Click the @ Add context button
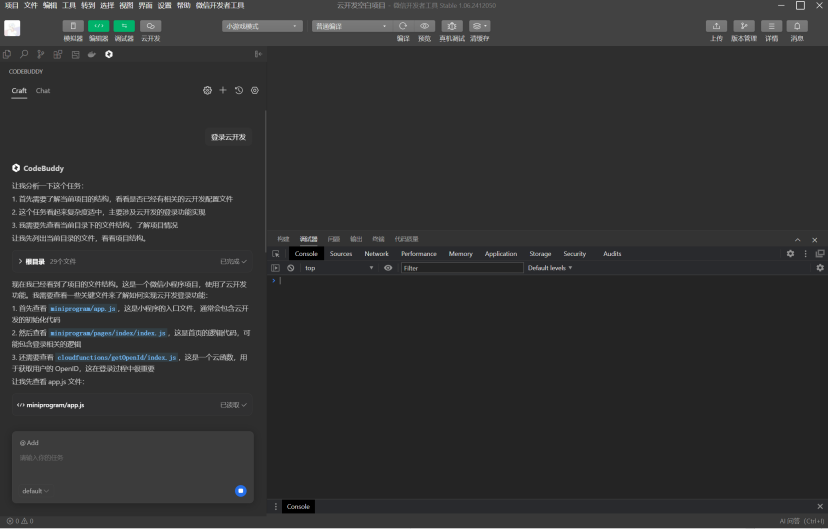The height and width of the screenshot is (529, 829). (x=29, y=443)
